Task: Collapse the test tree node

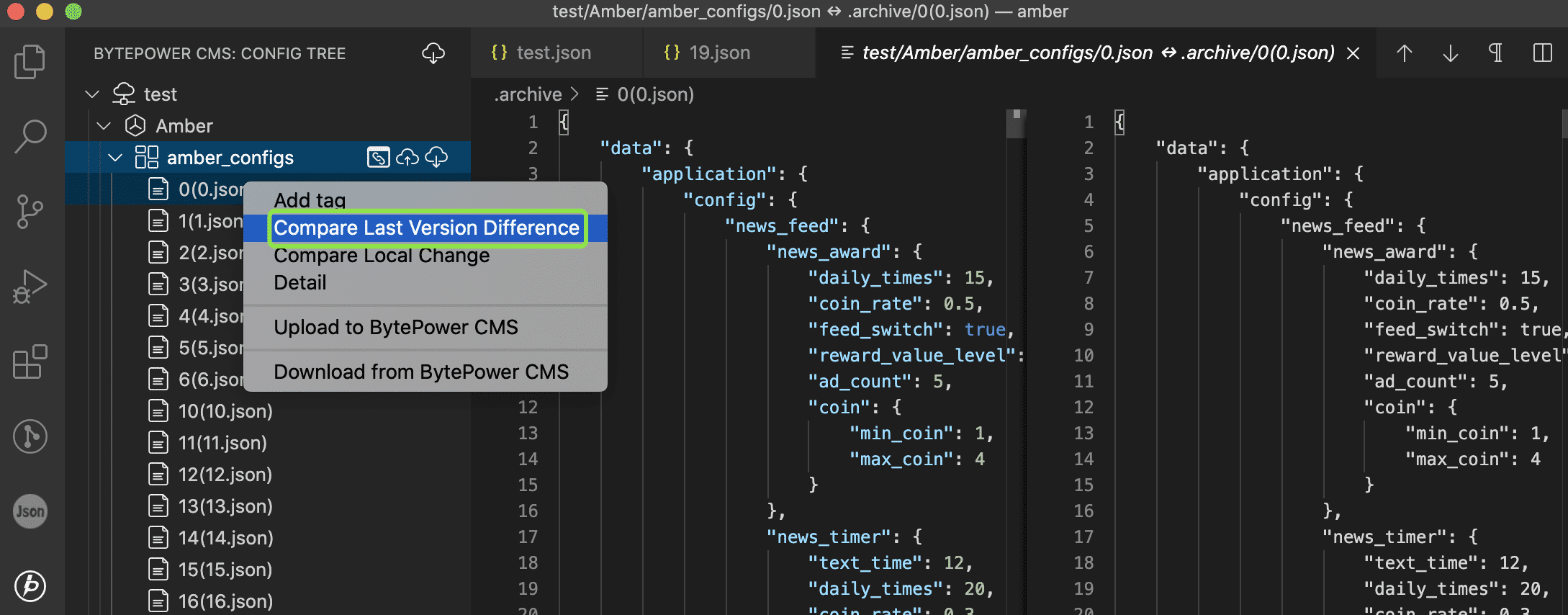Action: (x=92, y=94)
